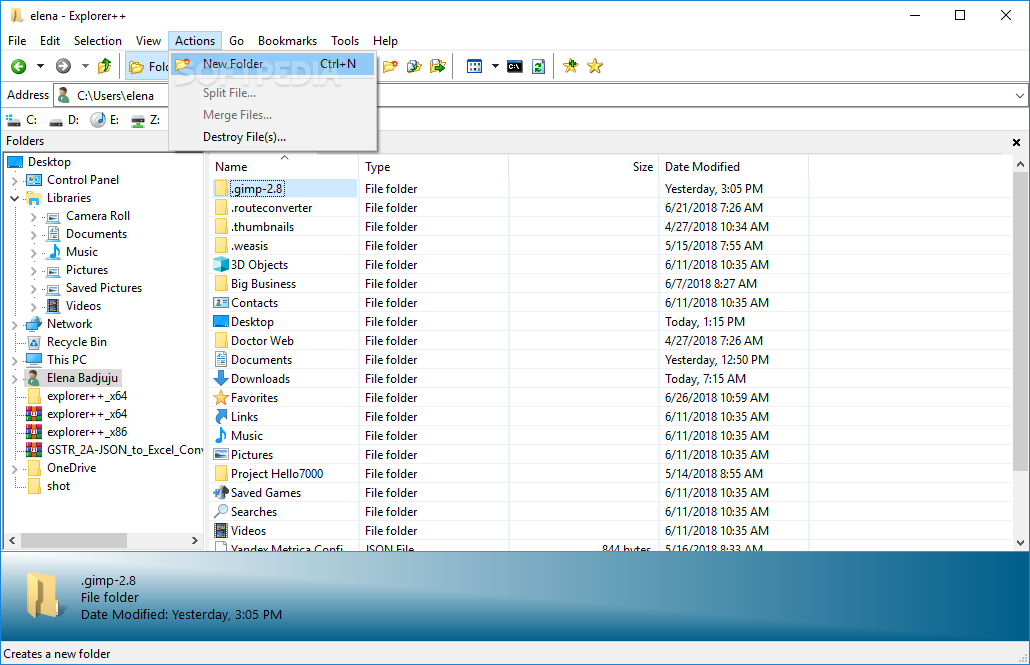The image size is (1030, 665).
Task: Open the address bar dropdown
Action: tap(1019, 95)
